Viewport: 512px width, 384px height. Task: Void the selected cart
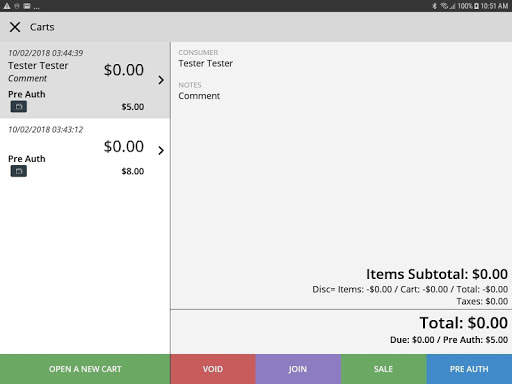(x=213, y=369)
